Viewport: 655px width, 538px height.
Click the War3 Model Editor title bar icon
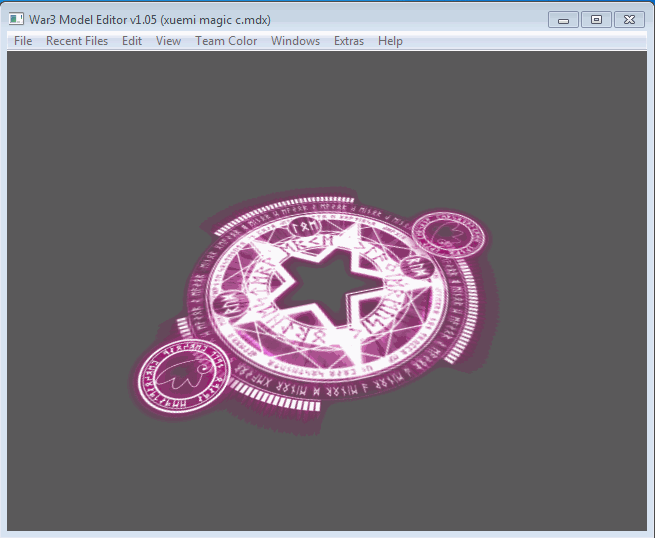click(x=16, y=19)
